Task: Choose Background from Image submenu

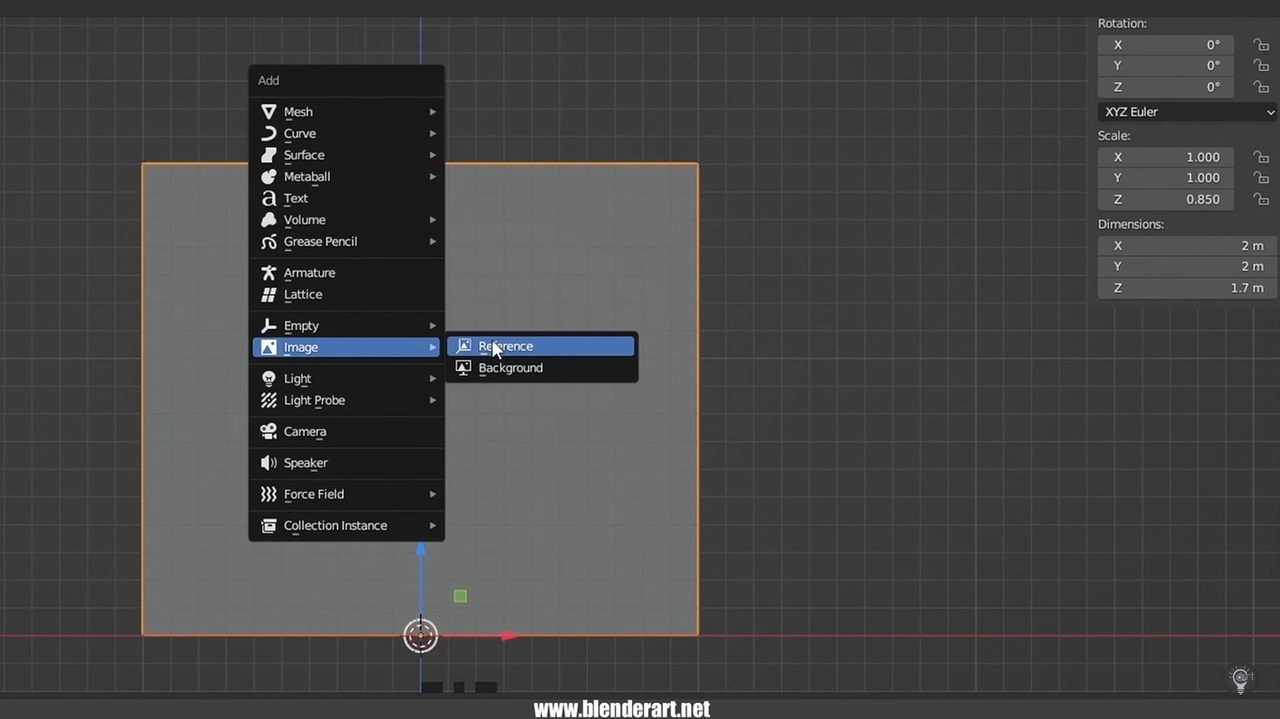Action: tap(541, 368)
